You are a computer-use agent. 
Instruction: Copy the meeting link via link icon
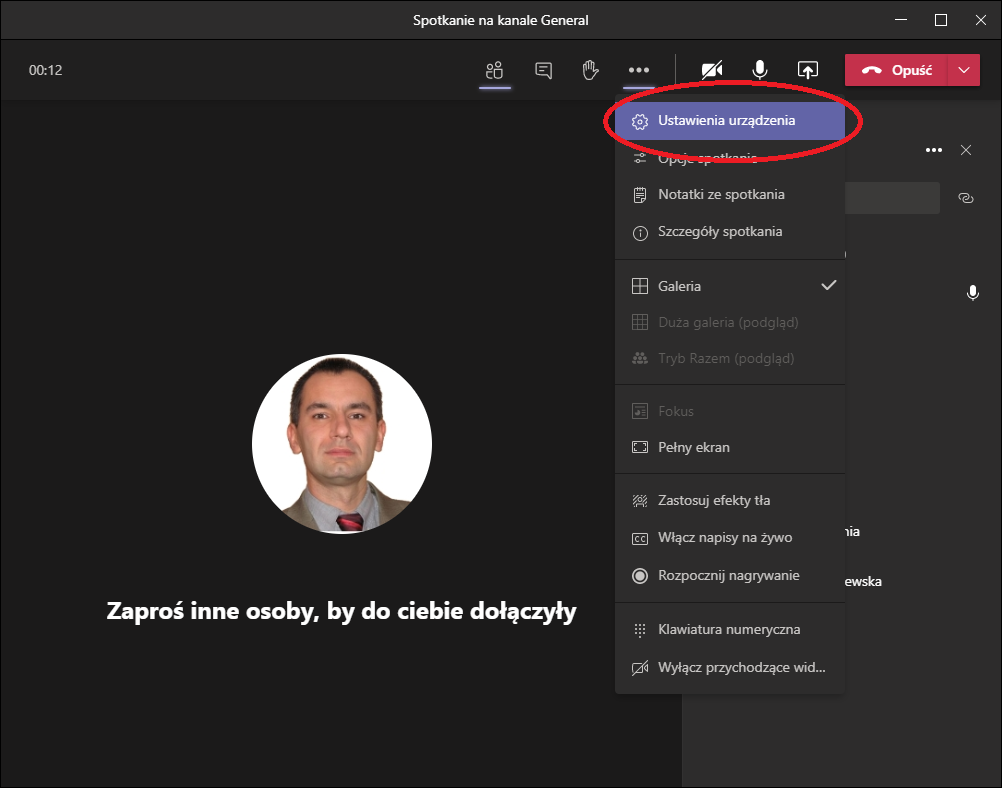click(x=965, y=198)
